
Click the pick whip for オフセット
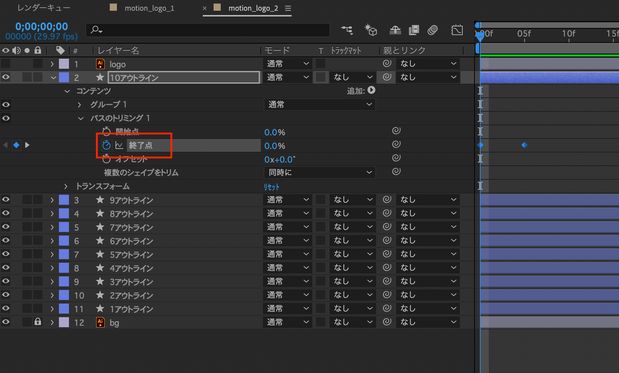pyautogui.click(x=396, y=158)
